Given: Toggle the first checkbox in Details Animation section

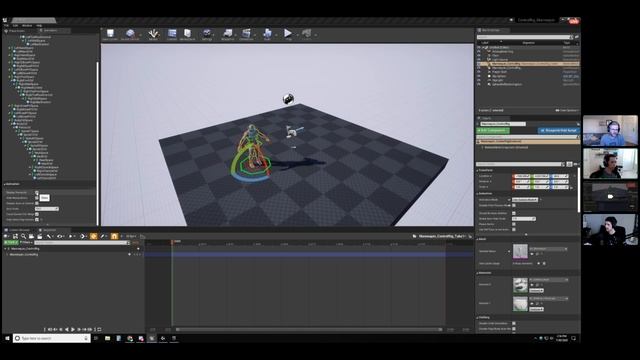Looking at the screenshot, I should pyautogui.click(x=513, y=205).
